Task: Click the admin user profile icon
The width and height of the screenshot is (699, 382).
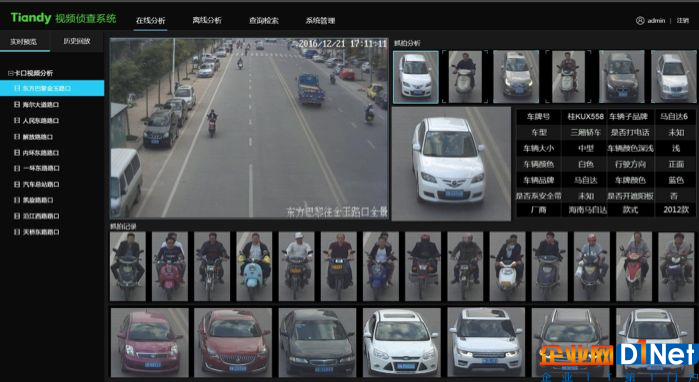Action: click(640, 21)
